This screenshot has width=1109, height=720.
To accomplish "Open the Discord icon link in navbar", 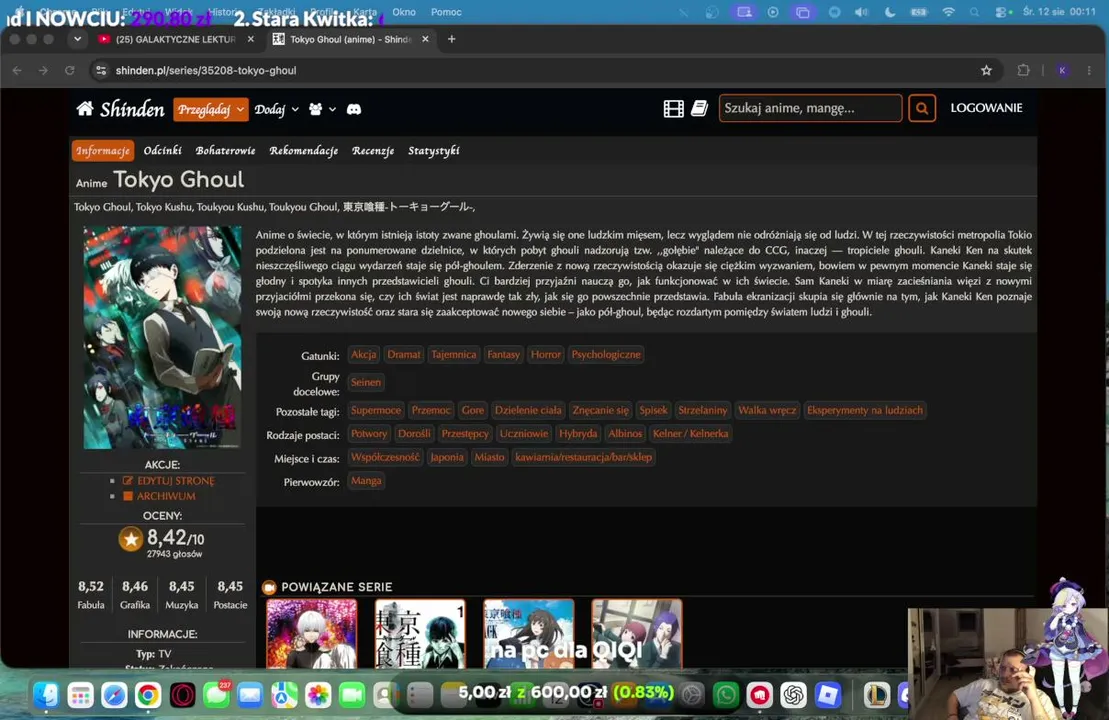I will pyautogui.click(x=354, y=109).
